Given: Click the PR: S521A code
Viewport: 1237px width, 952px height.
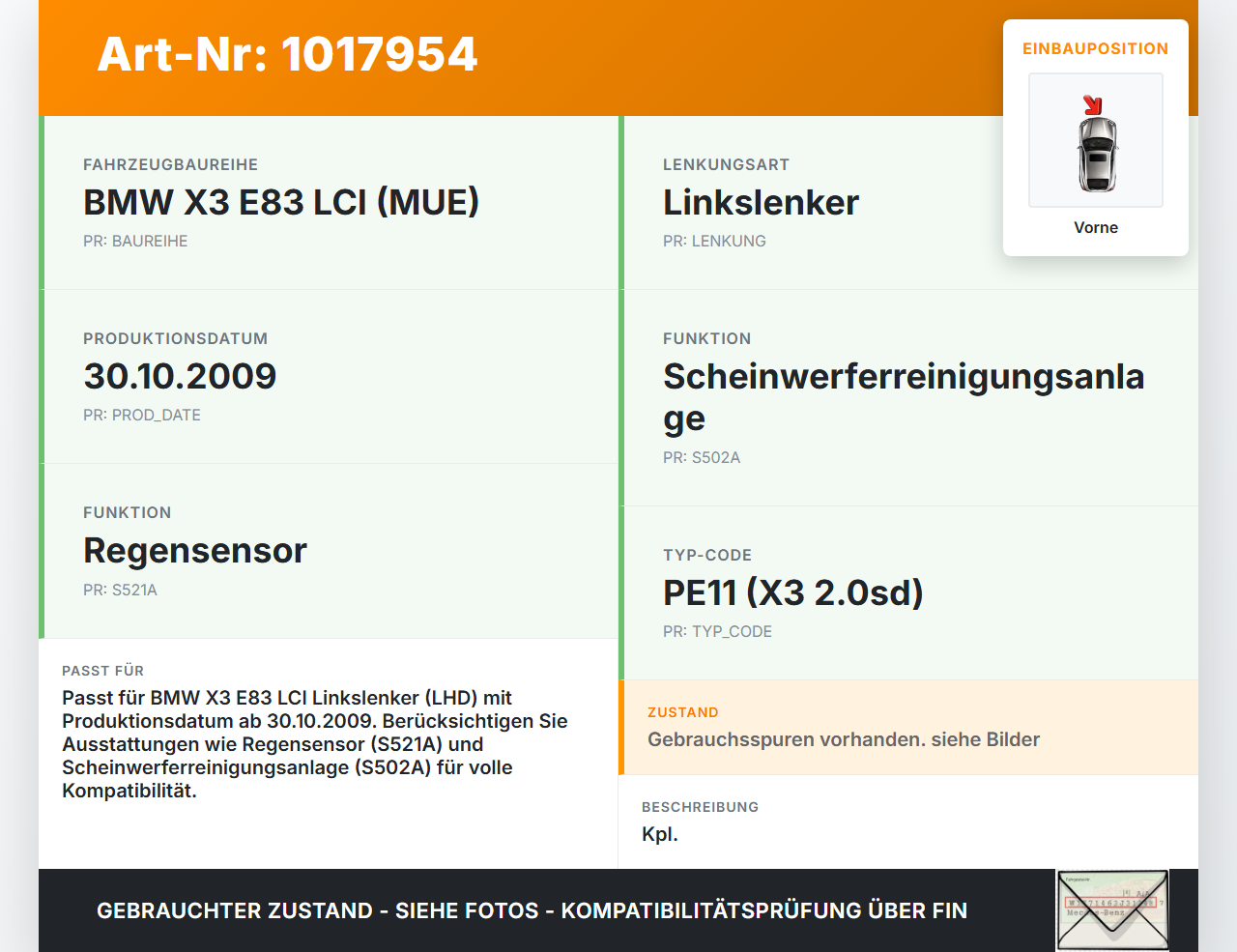Looking at the screenshot, I should tap(120, 590).
